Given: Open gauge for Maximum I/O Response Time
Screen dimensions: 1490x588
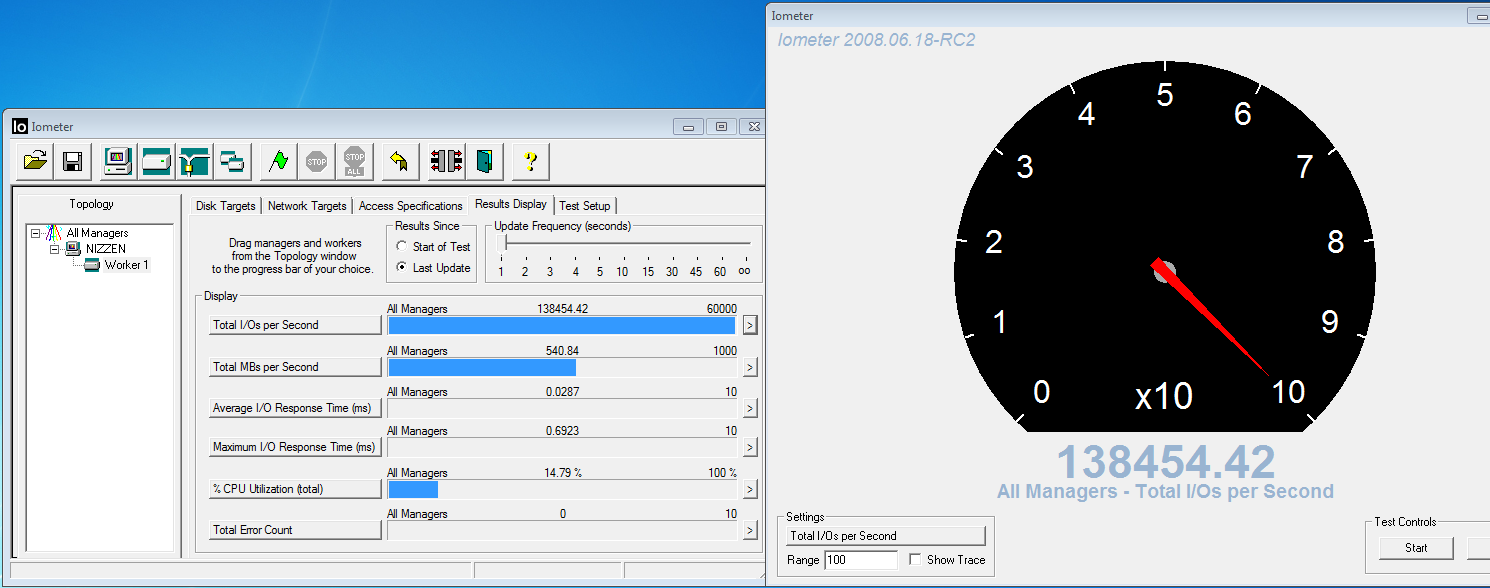Looking at the screenshot, I should point(750,447).
